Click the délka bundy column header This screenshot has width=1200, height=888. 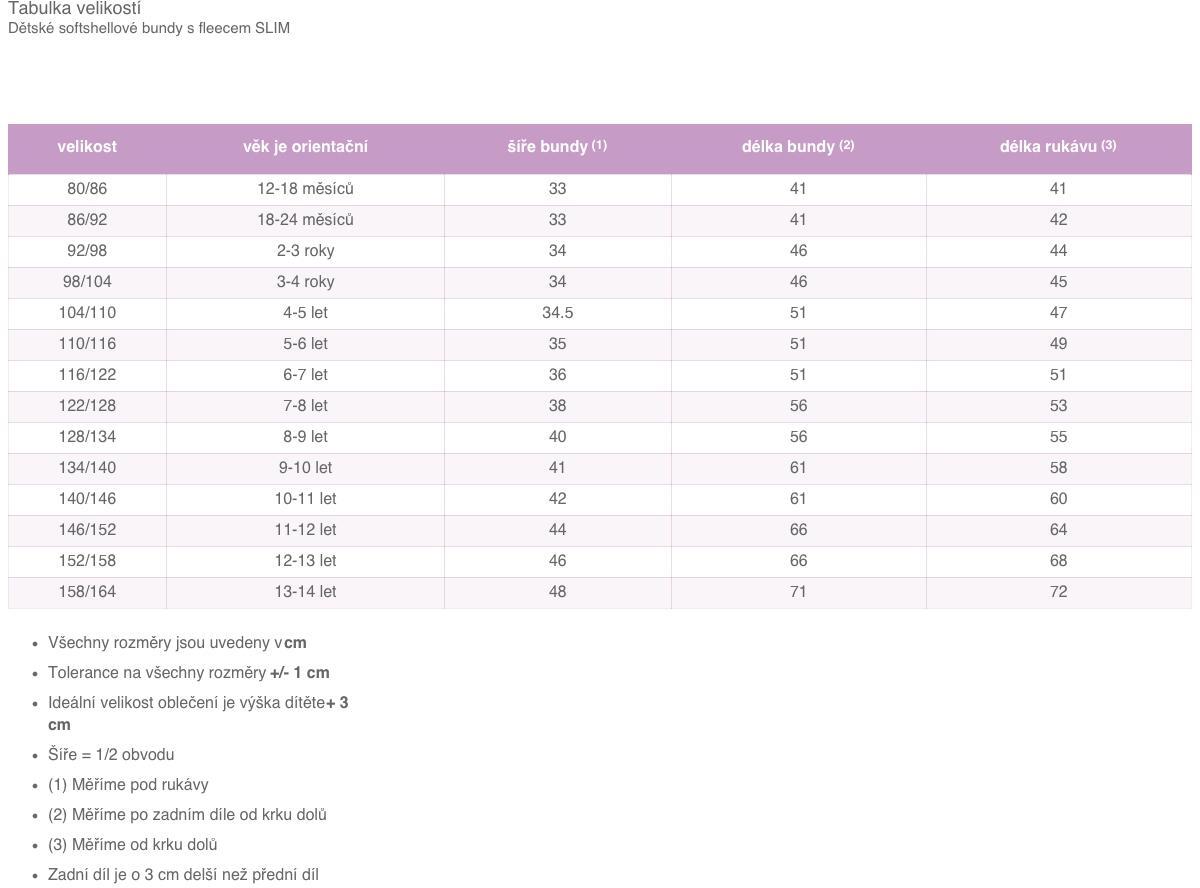point(798,147)
